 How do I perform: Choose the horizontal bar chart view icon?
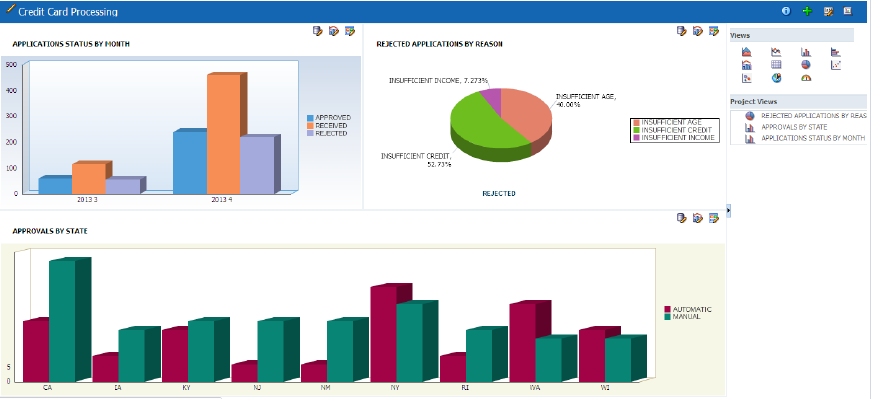(836, 52)
